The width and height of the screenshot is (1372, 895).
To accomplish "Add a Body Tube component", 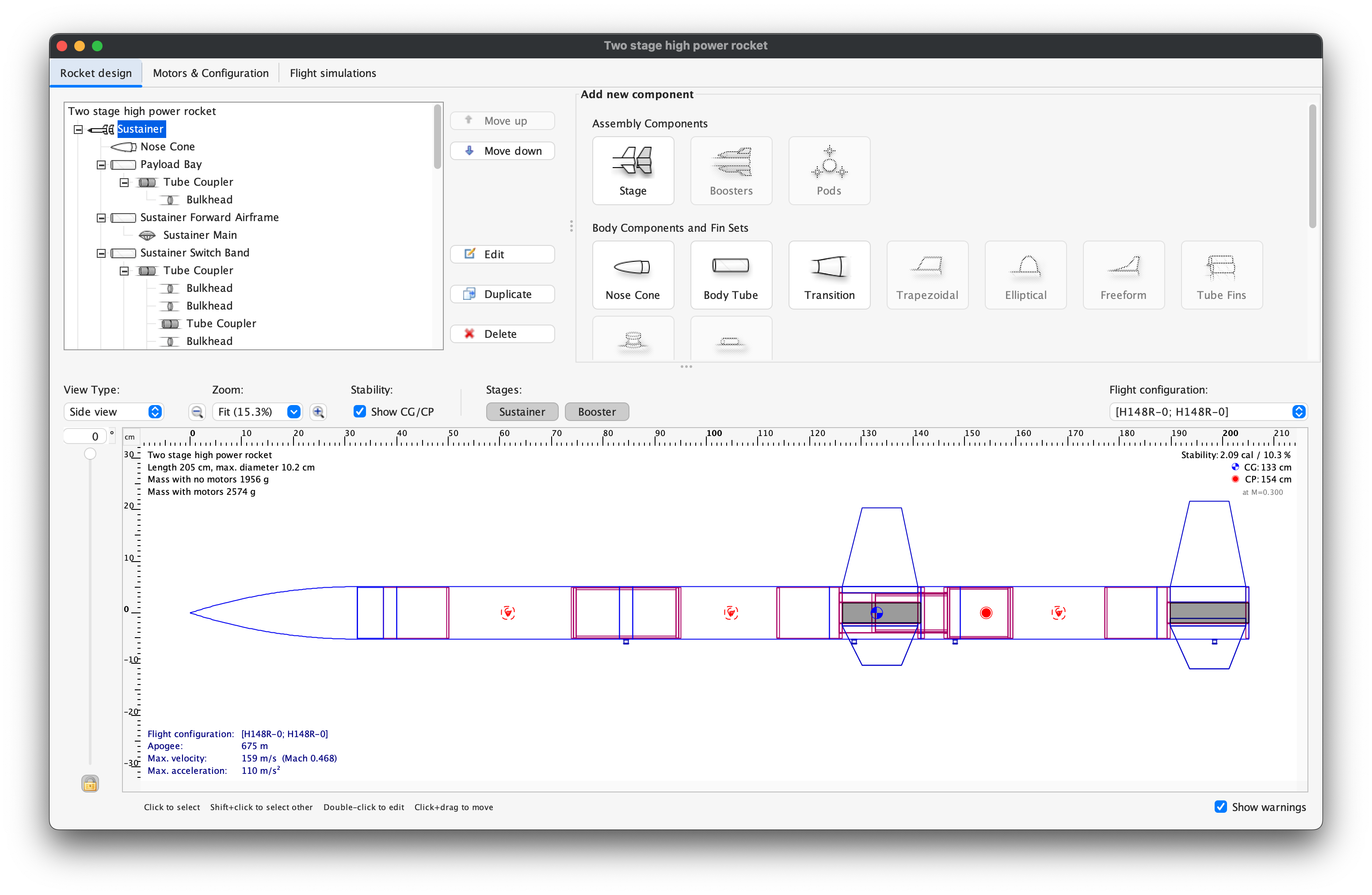I will click(730, 275).
